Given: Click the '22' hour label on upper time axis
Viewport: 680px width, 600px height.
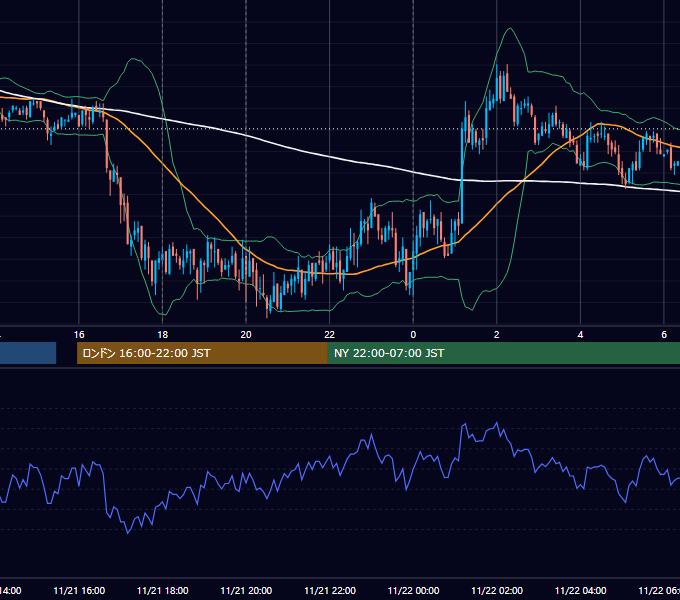Looking at the screenshot, I should (x=330, y=335).
